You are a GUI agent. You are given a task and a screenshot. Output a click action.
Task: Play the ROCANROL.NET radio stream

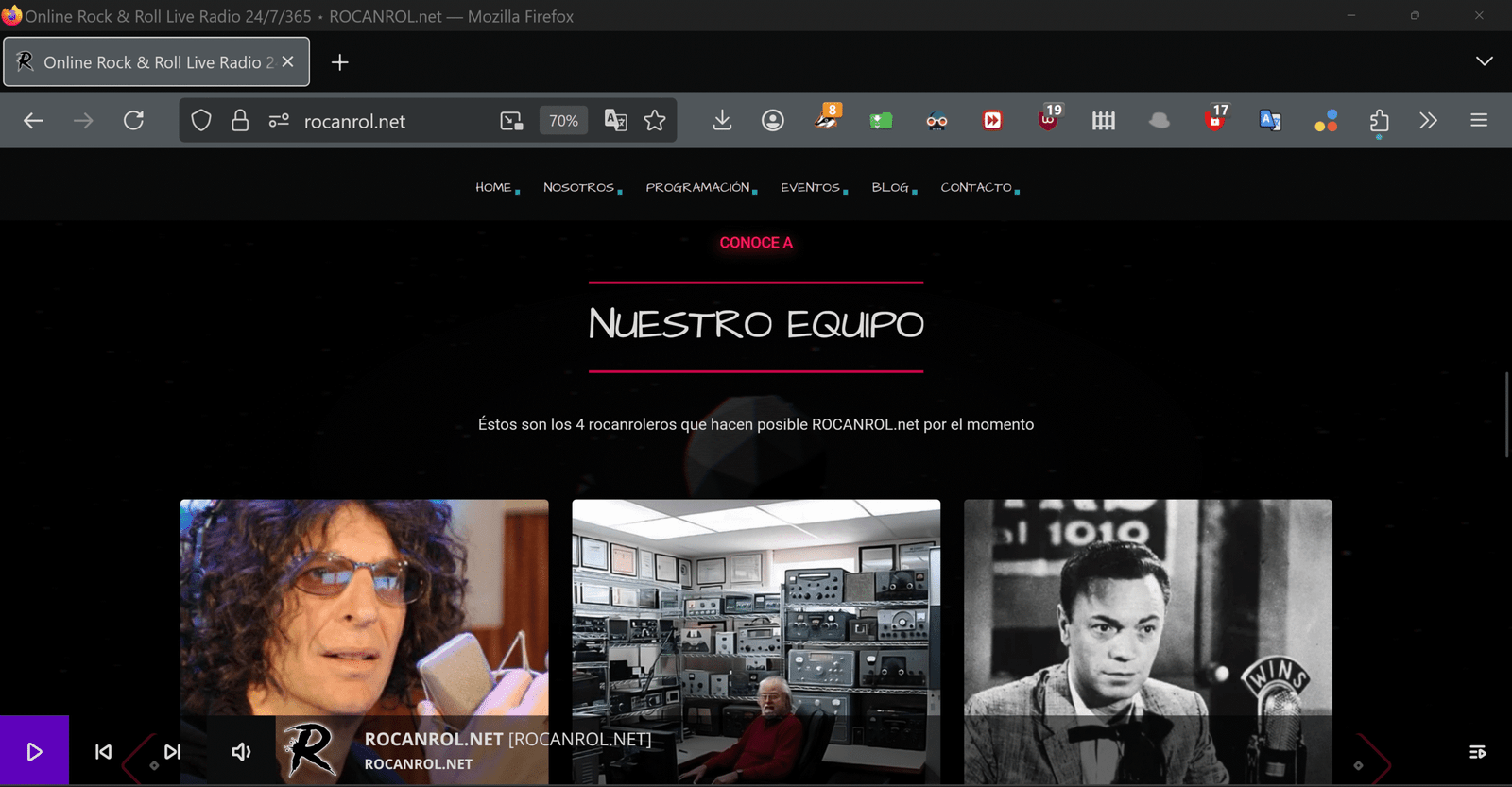tap(34, 751)
